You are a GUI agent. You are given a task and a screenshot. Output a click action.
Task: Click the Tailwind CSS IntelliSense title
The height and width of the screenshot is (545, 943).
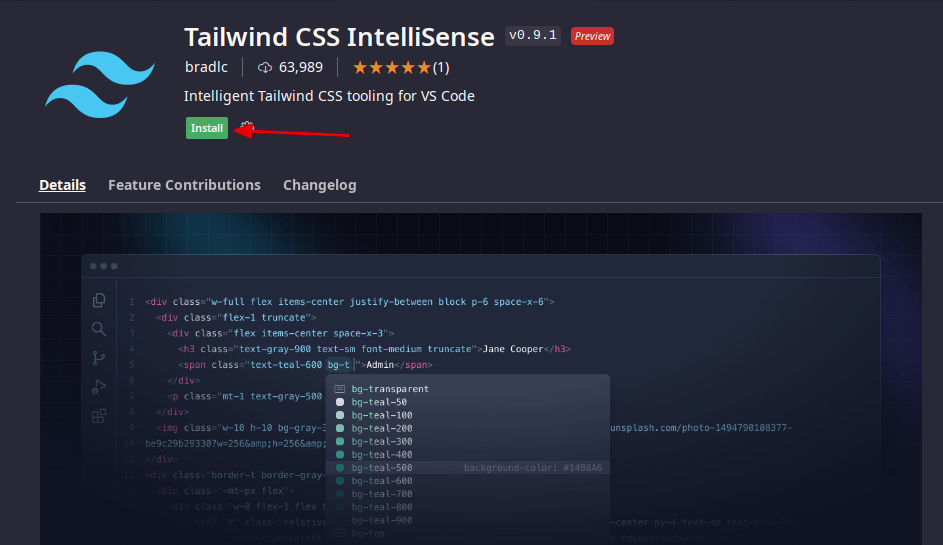339,37
